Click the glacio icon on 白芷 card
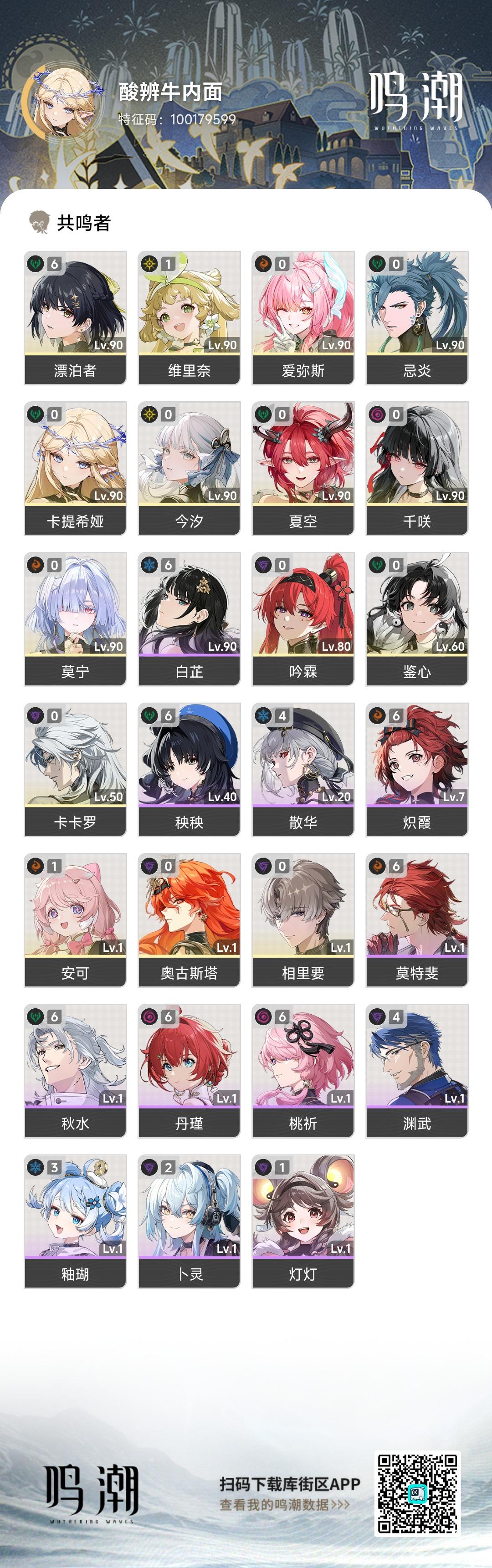The height and width of the screenshot is (1568, 492). click(150, 565)
